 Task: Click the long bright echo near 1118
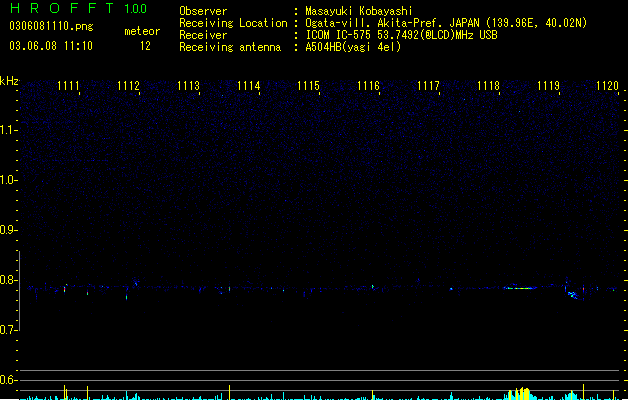[520, 288]
